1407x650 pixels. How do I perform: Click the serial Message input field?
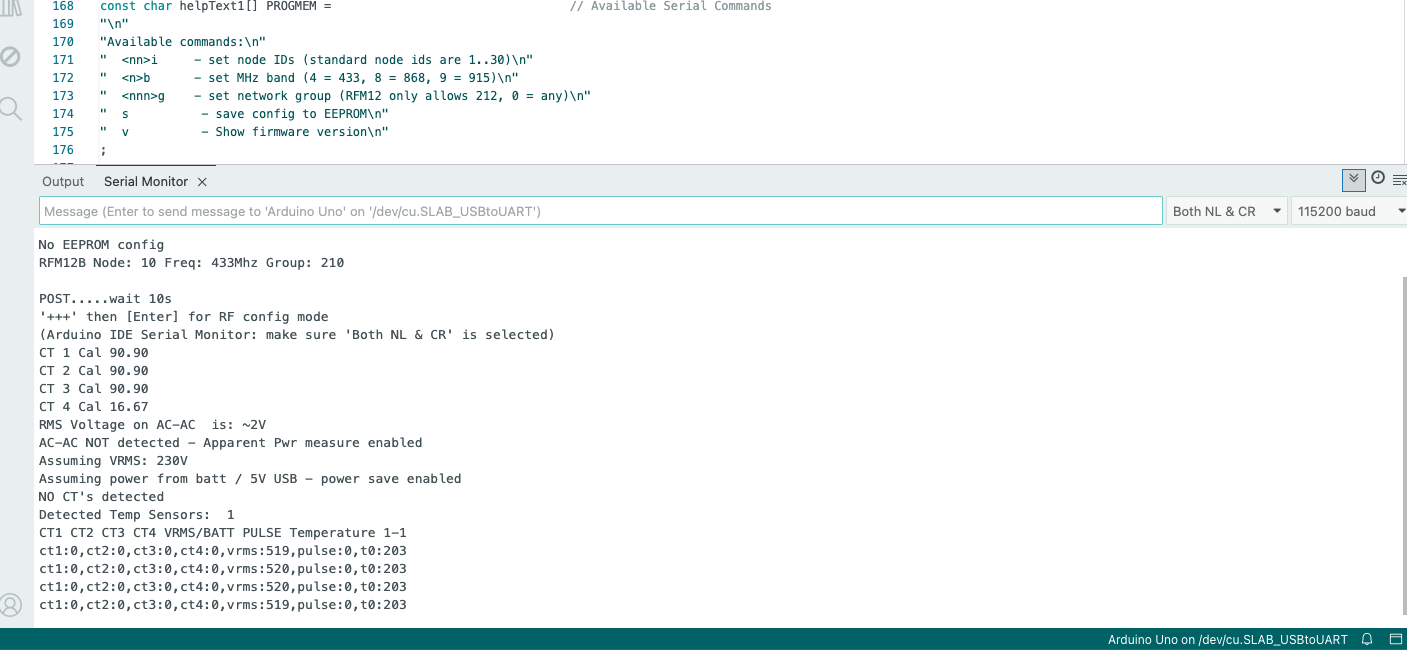600,211
